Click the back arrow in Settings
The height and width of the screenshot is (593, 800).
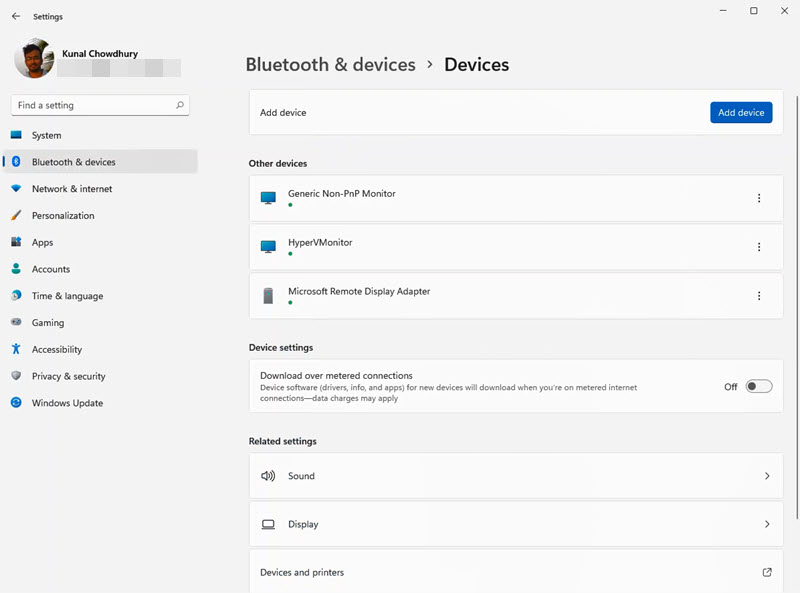click(x=16, y=16)
